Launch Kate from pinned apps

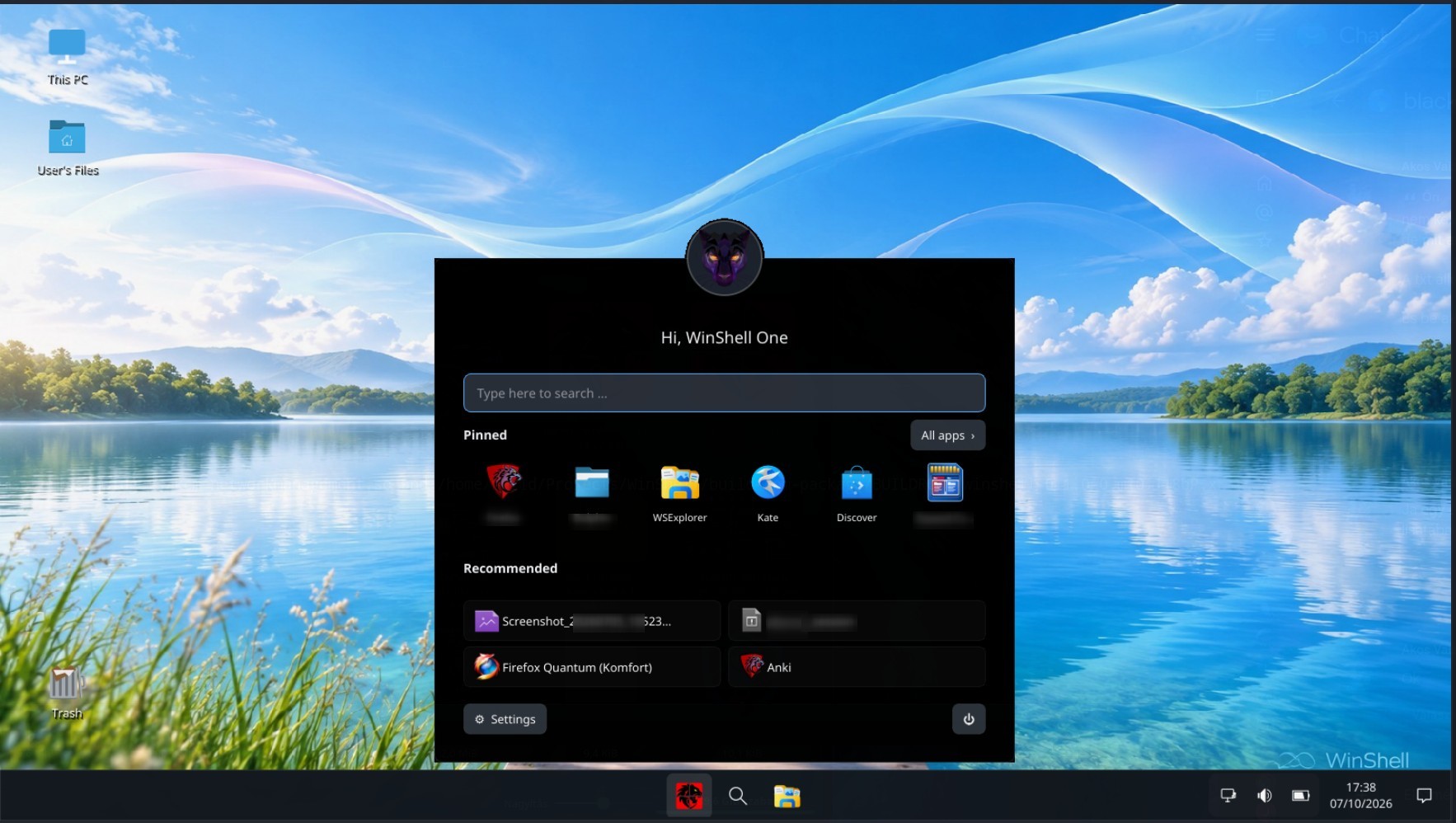(768, 492)
